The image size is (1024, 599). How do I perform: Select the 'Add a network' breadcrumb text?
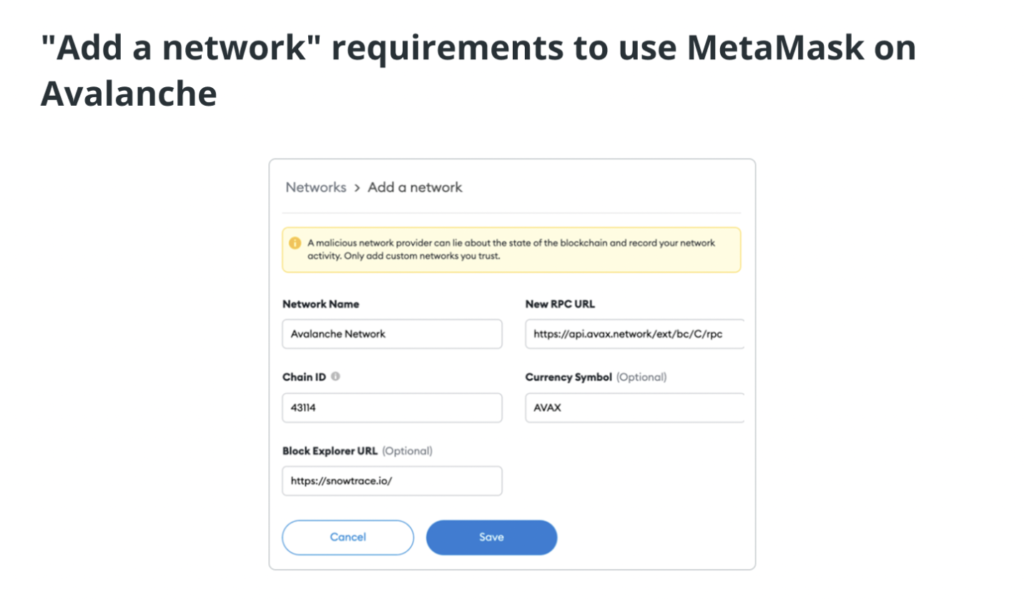415,187
